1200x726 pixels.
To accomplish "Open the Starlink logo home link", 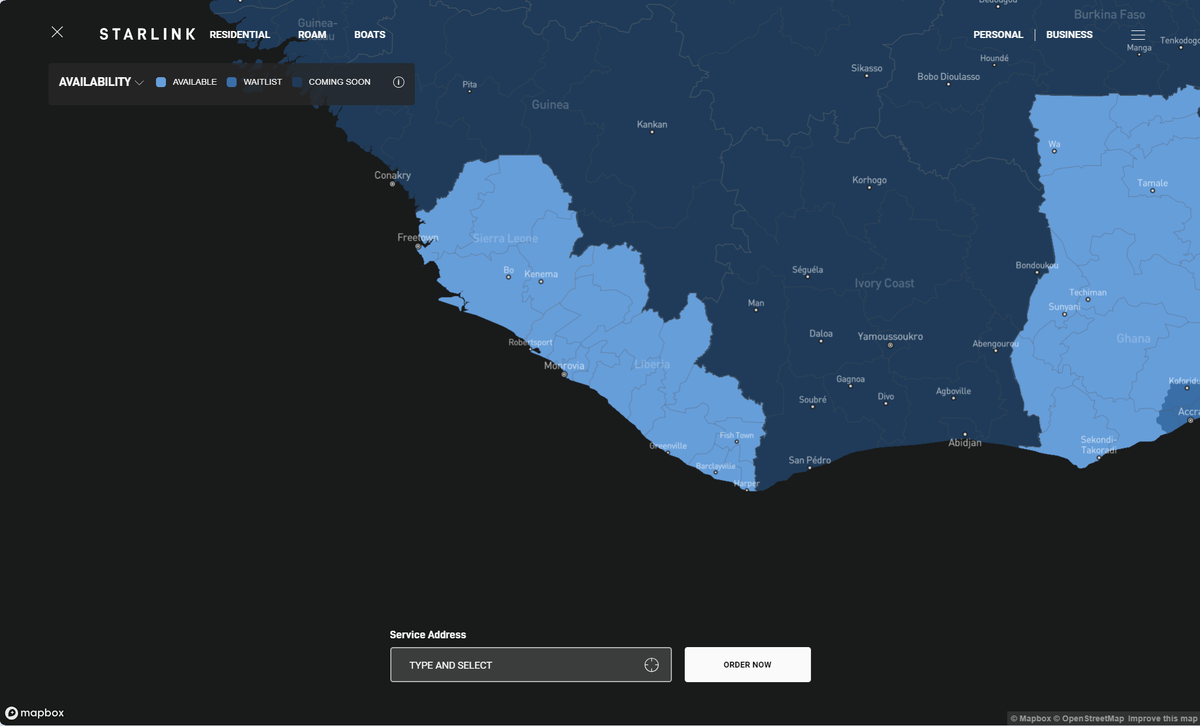I will click(147, 34).
